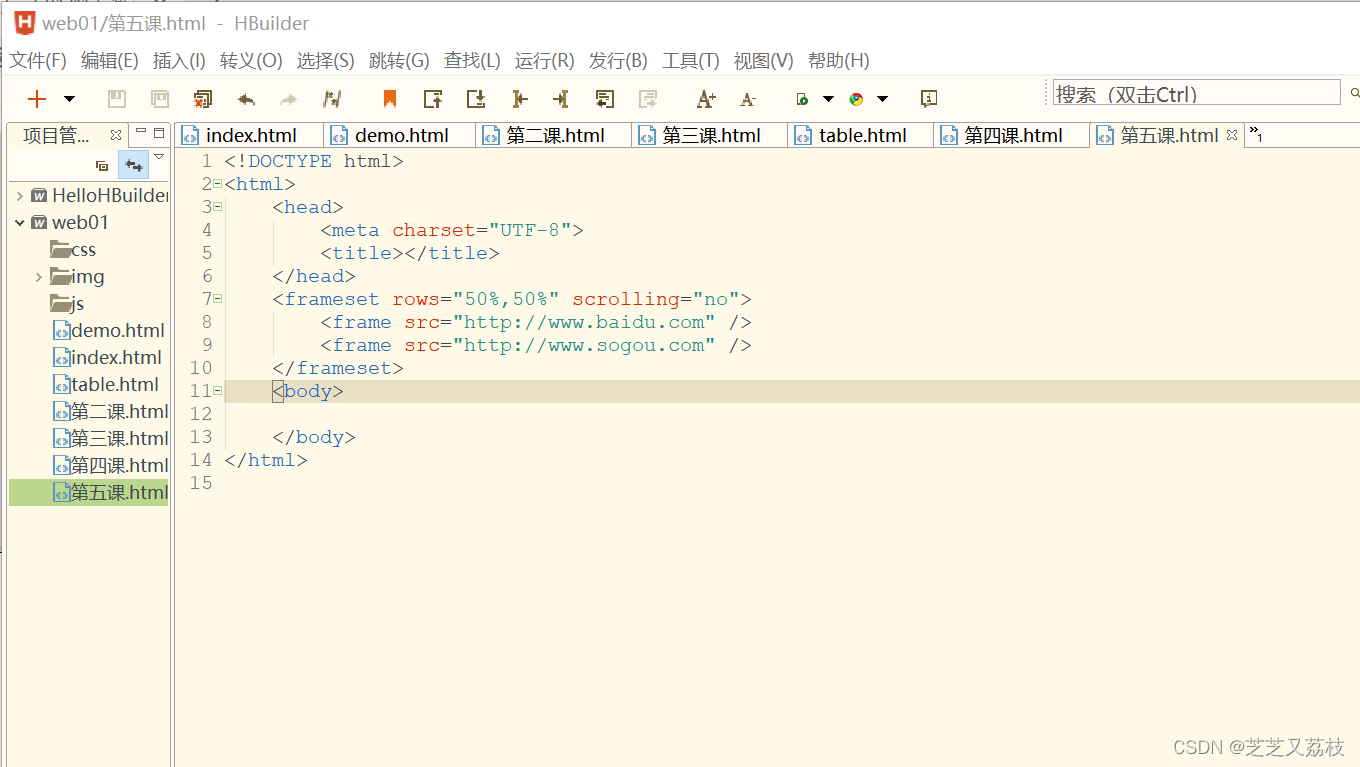The image size is (1360, 767).
Task: Minimize the project manager panel
Action: click(x=141, y=132)
